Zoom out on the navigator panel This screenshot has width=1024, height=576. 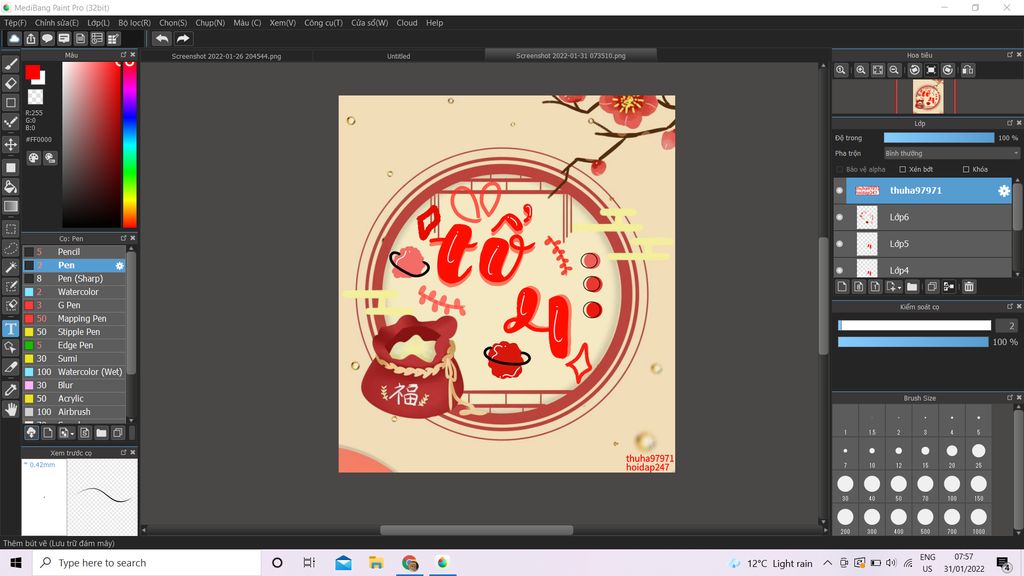coord(894,70)
